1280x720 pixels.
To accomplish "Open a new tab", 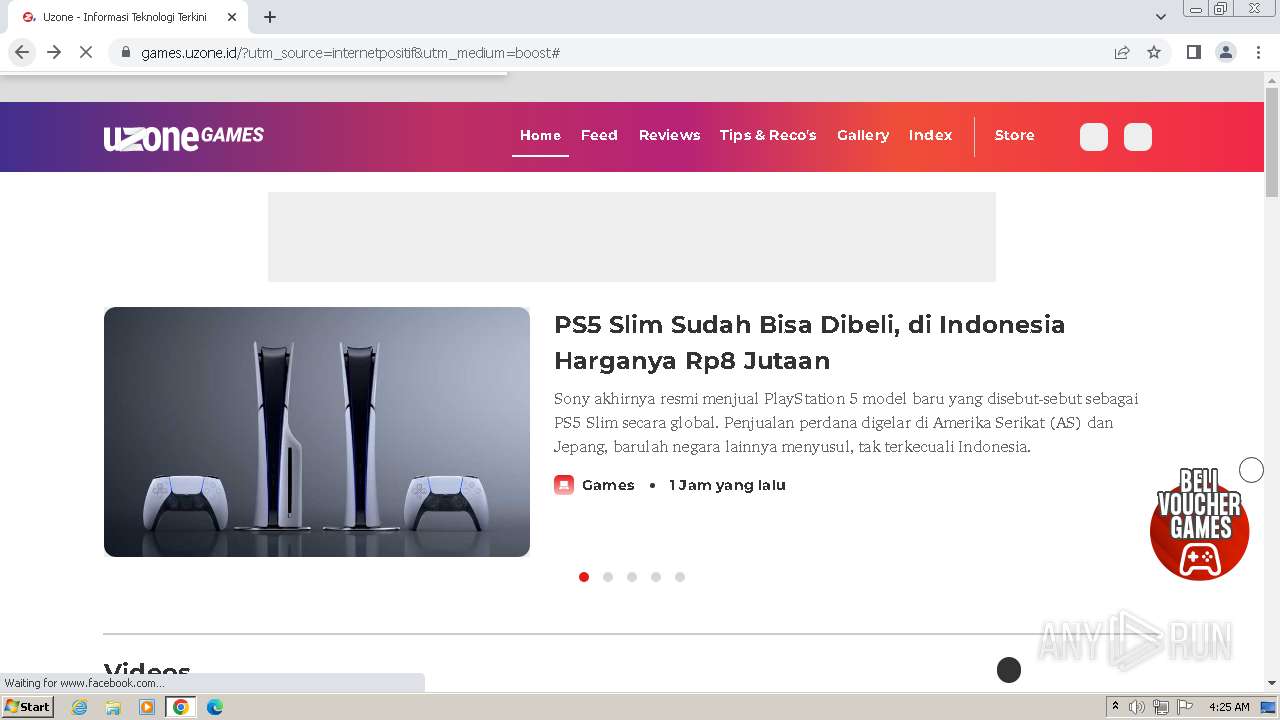I will pyautogui.click(x=270, y=17).
